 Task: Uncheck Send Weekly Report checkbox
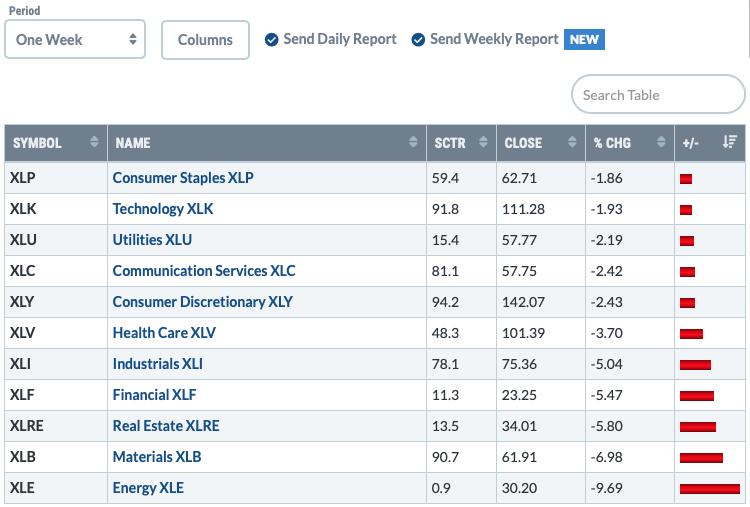coord(418,40)
